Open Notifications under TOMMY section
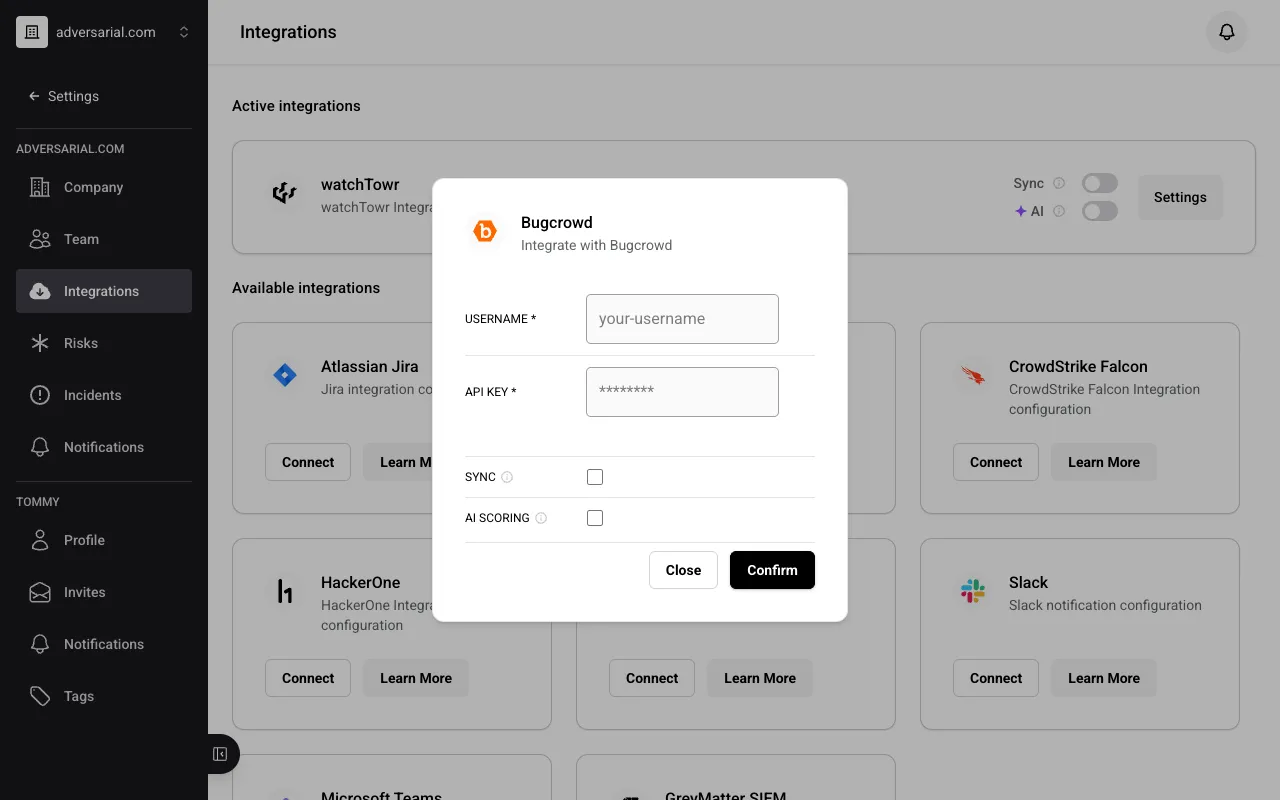Screen dimensions: 1280x800 pyautogui.click(x=104, y=644)
